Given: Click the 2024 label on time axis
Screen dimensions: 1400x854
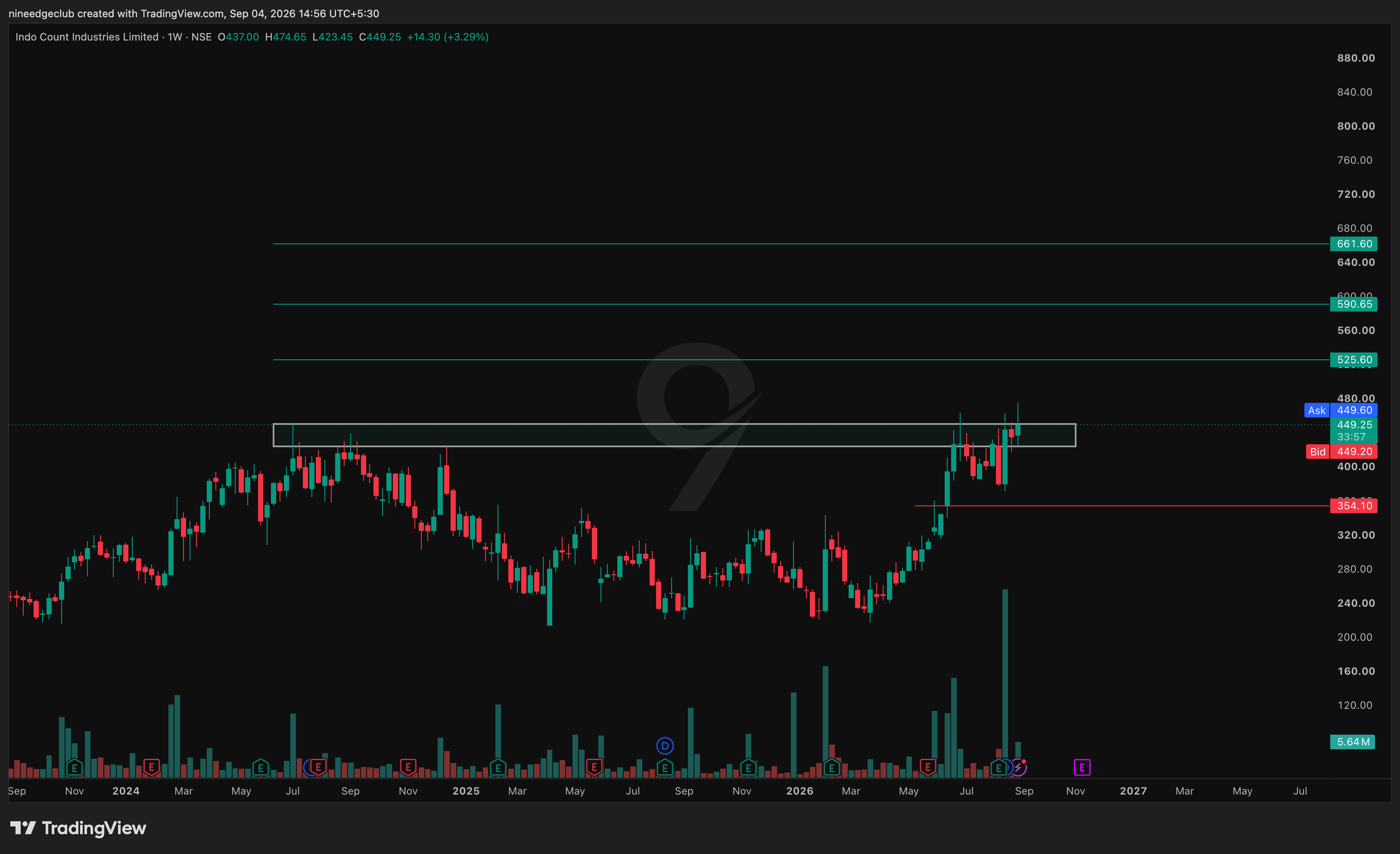Looking at the screenshot, I should (125, 791).
